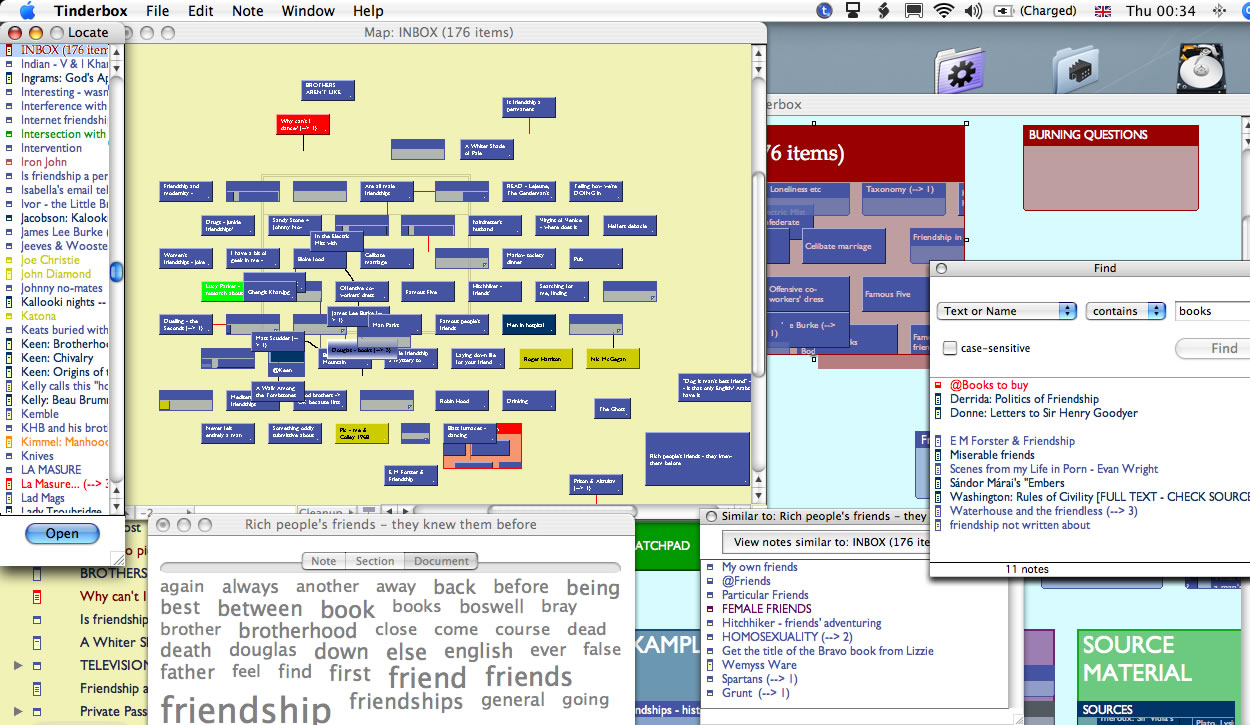
Task: Toggle the case-sensitive checkbox in Find
Action: pos(950,348)
